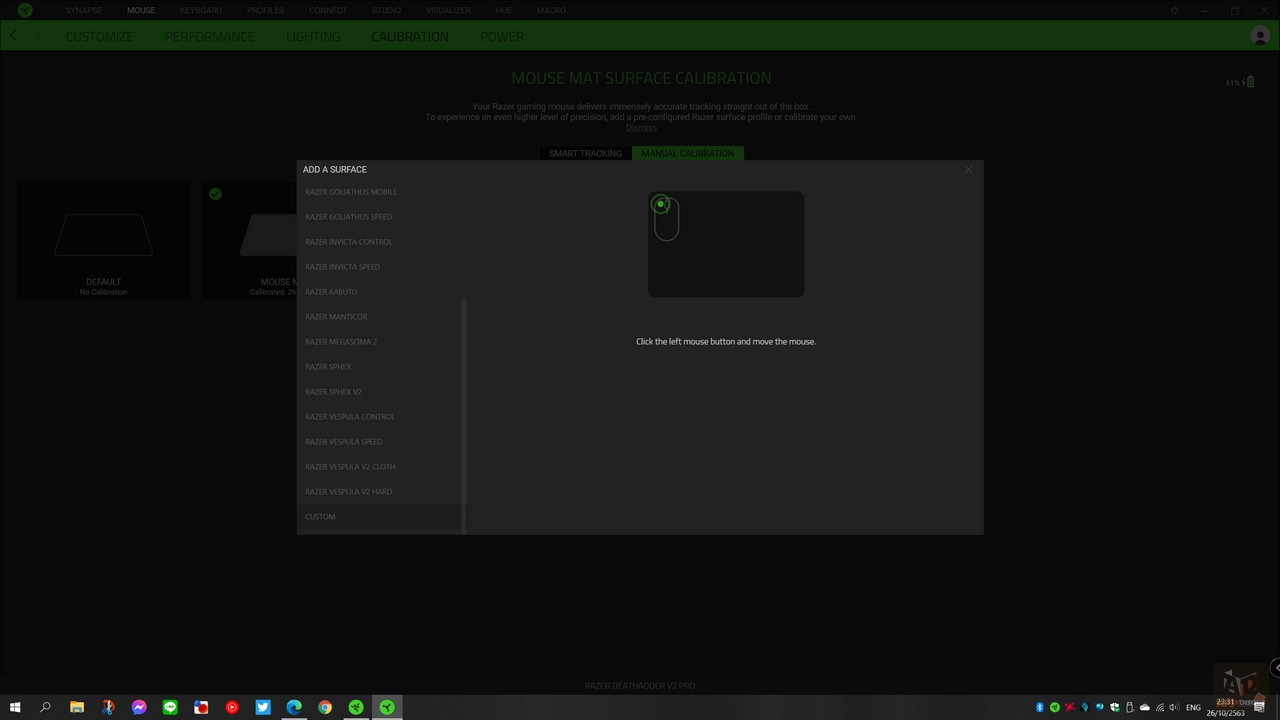Go to the CONNECT top tab
This screenshot has height=720, width=1280.
tap(328, 10)
